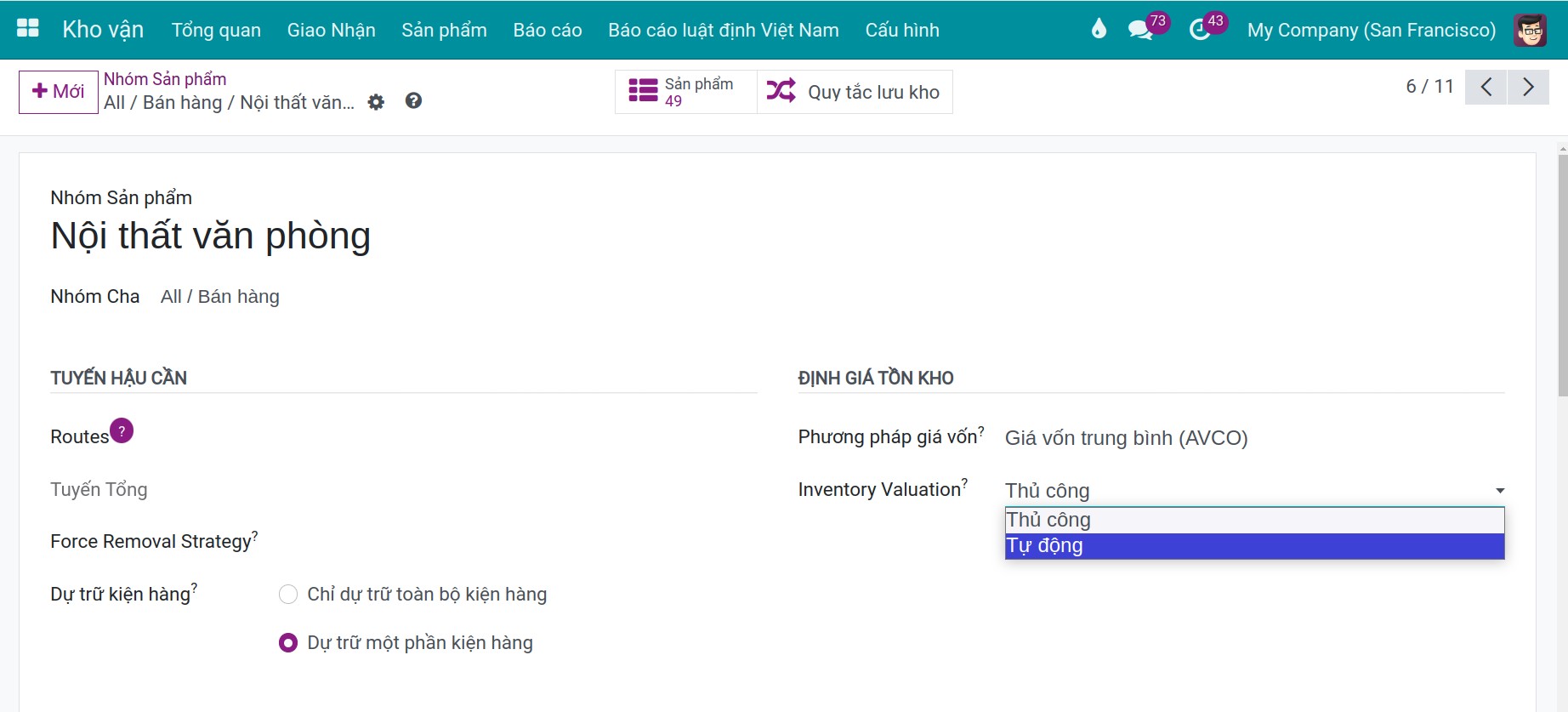Image resolution: width=1568 pixels, height=712 pixels.
Task: Click the '6 / 11' pager counter
Action: click(1430, 87)
